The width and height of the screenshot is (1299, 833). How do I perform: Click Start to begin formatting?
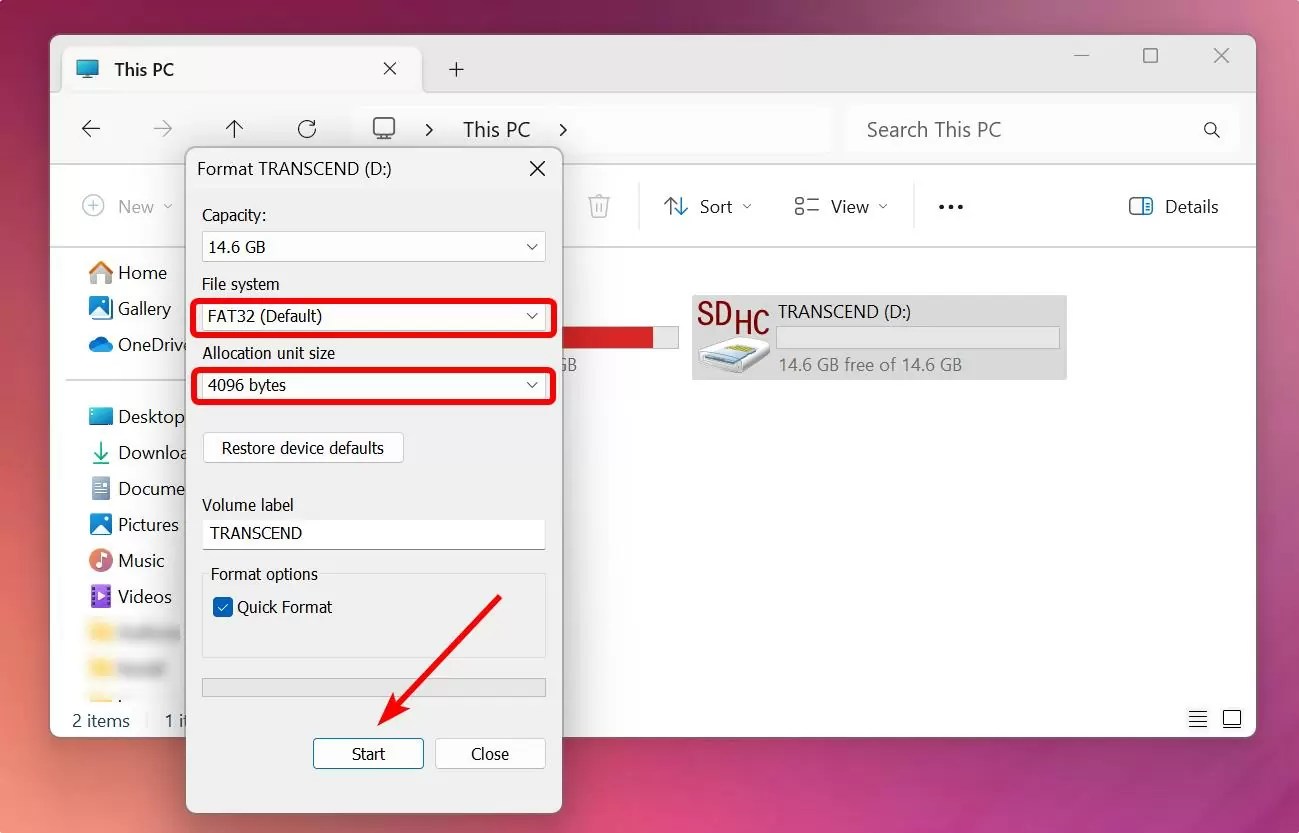tap(368, 753)
